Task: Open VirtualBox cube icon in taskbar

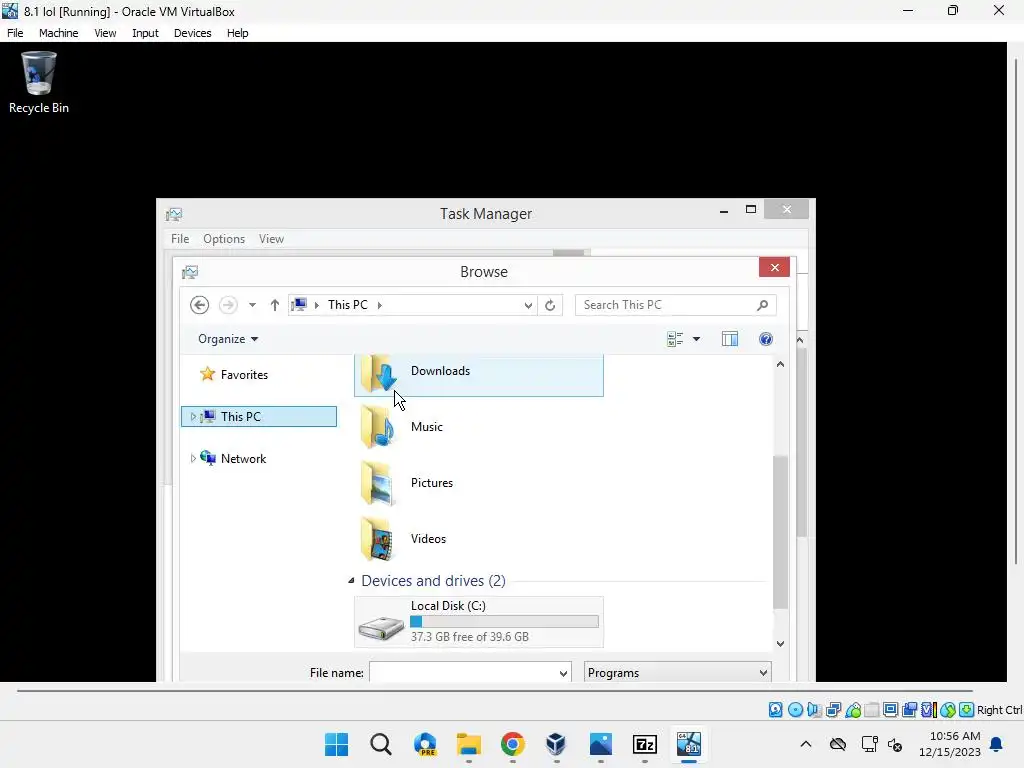Action: (556, 744)
